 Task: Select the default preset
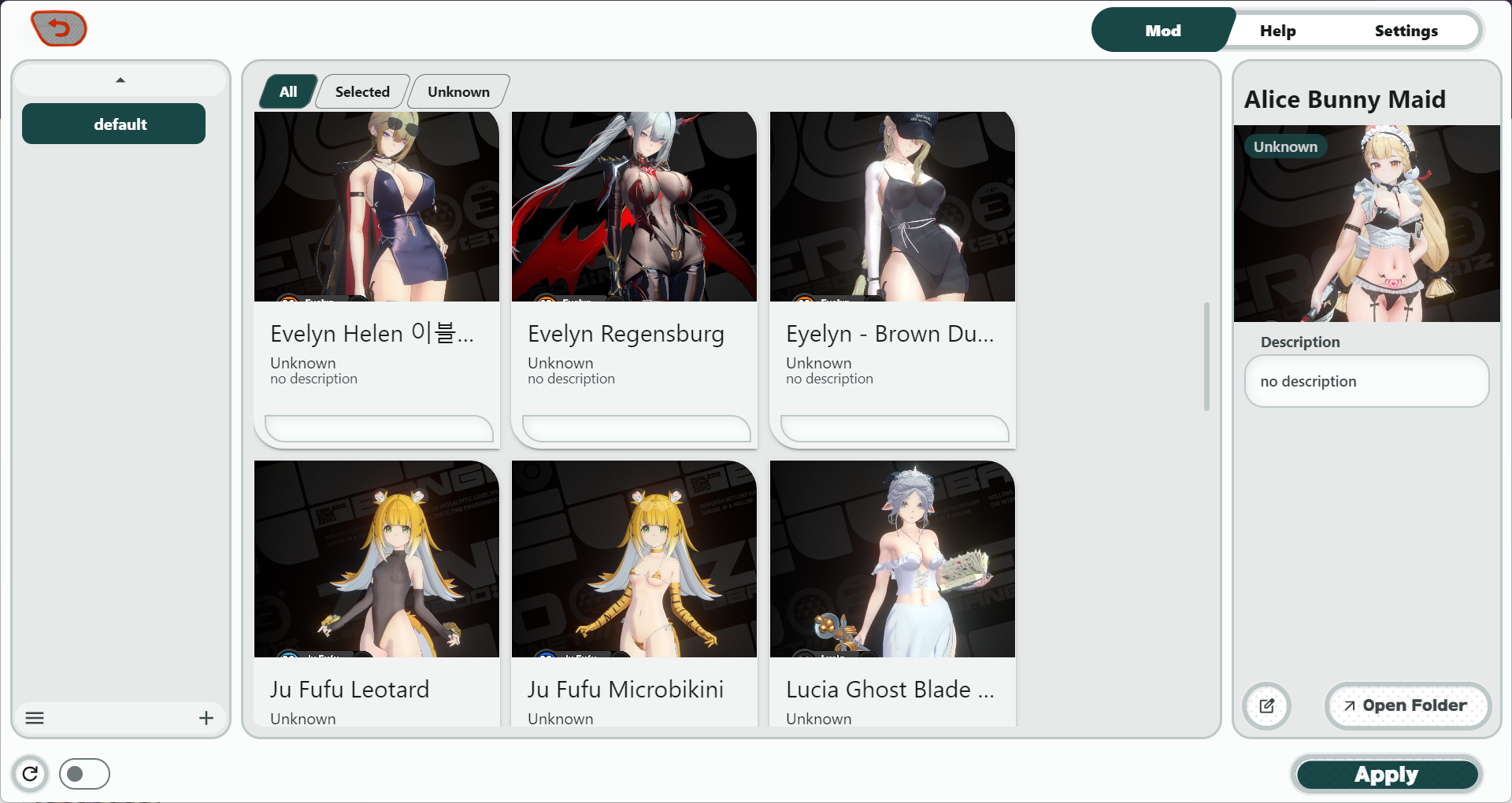(x=113, y=124)
